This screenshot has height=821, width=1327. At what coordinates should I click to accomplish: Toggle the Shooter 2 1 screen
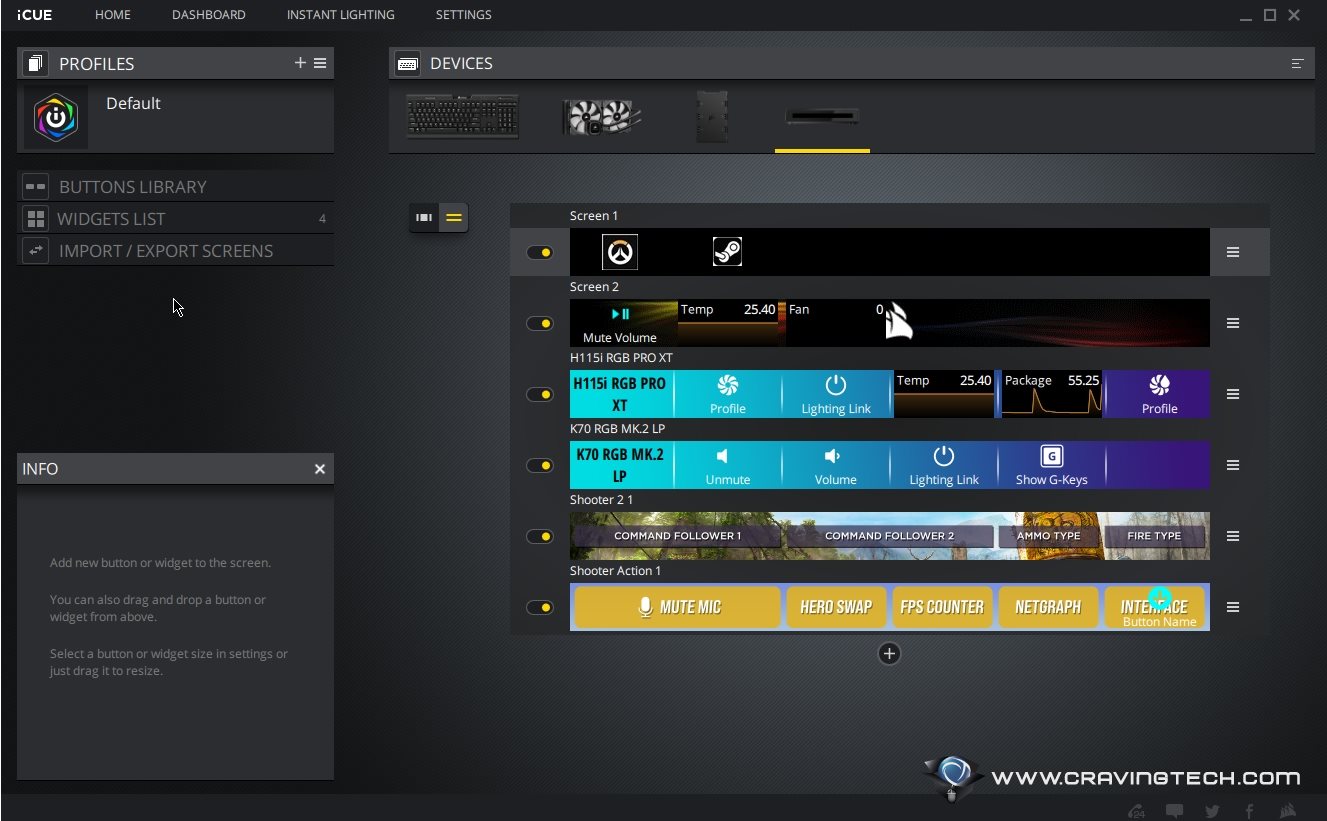coord(540,536)
